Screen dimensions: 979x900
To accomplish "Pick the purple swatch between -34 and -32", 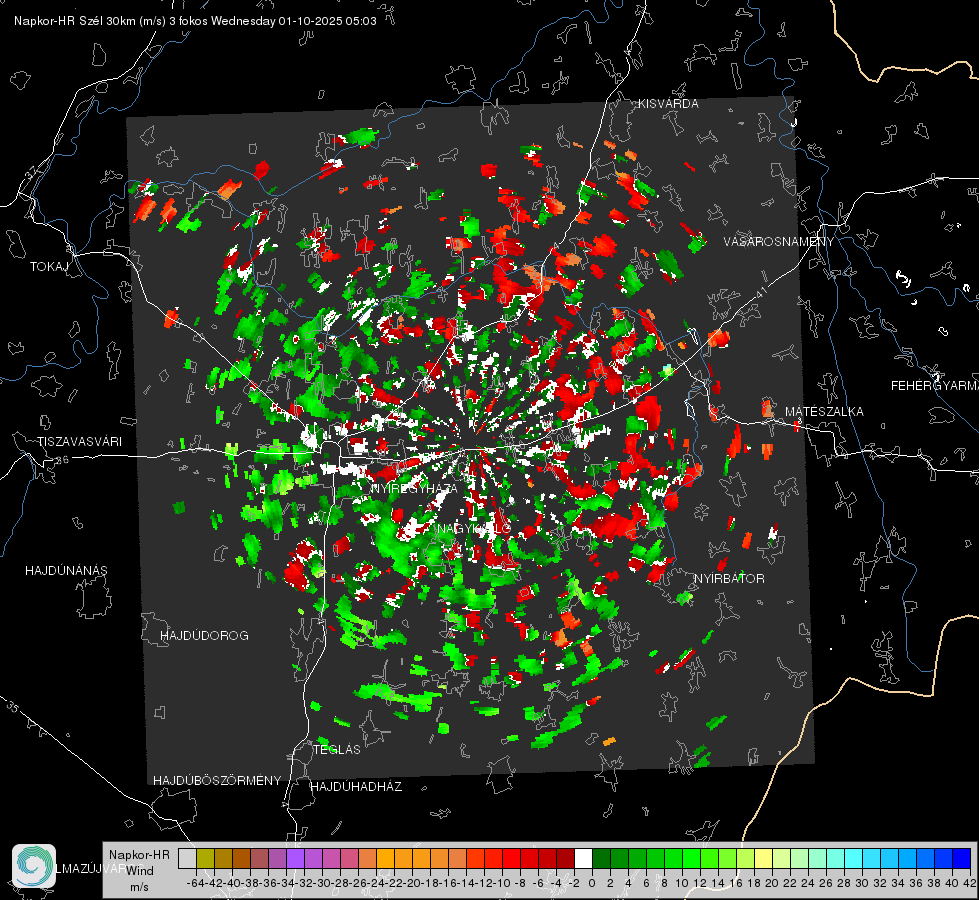I will 295,858.
